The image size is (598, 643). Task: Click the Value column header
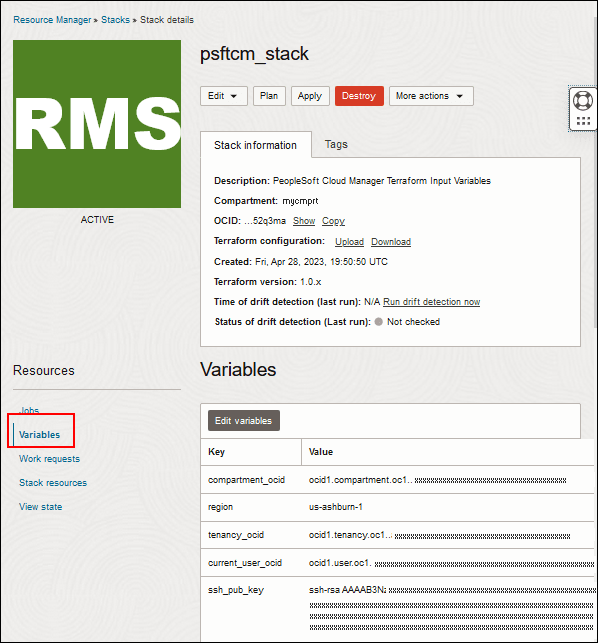(x=448, y=452)
